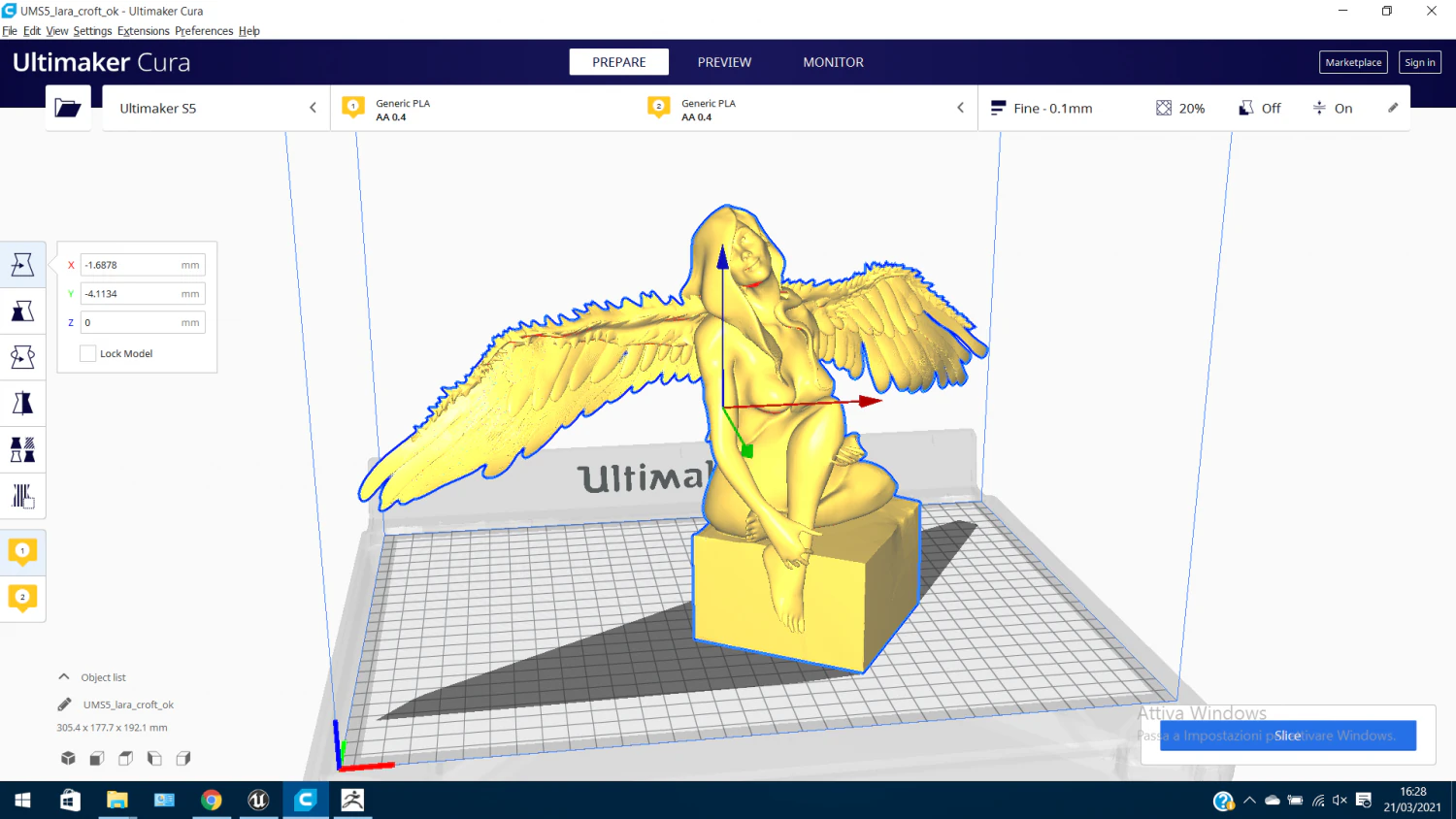
Task: Open file with the folder icon
Action: point(68,108)
